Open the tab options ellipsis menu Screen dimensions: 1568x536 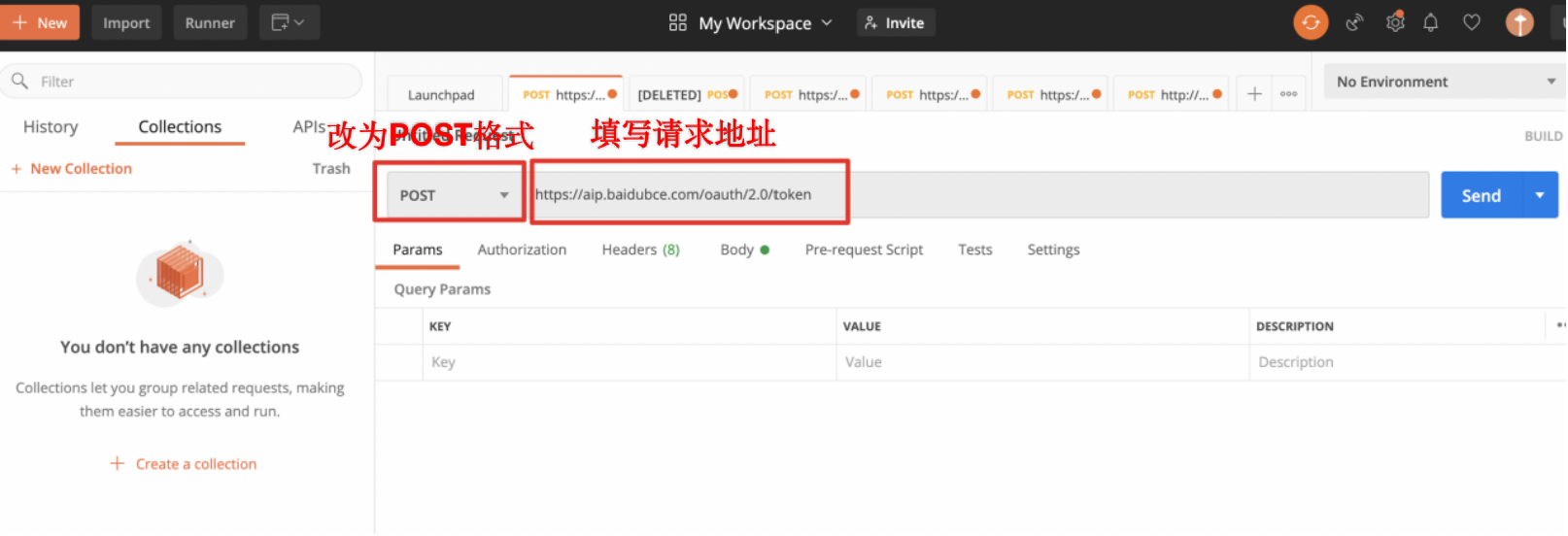[1289, 94]
